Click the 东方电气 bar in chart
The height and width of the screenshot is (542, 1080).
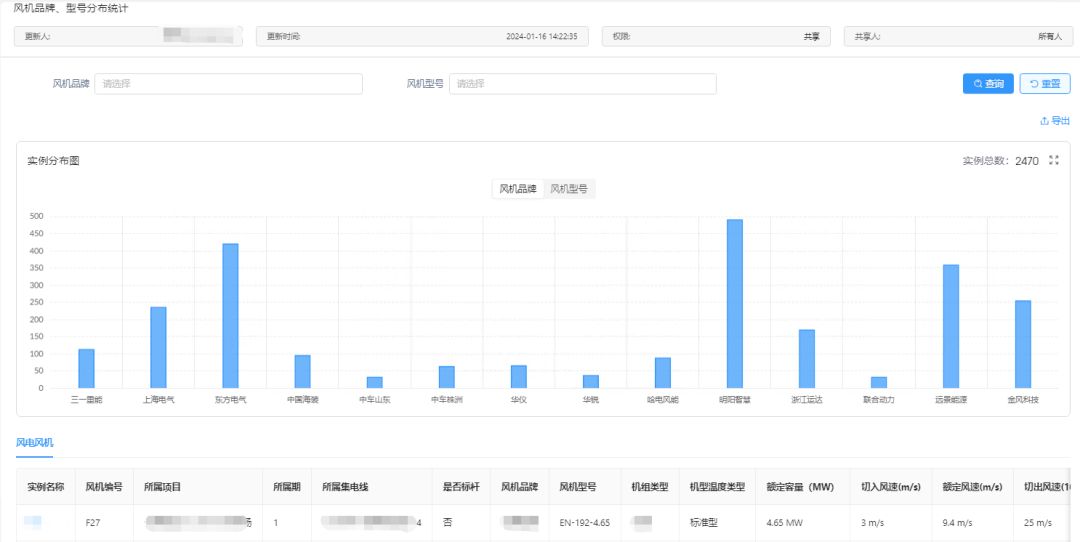click(x=230, y=315)
